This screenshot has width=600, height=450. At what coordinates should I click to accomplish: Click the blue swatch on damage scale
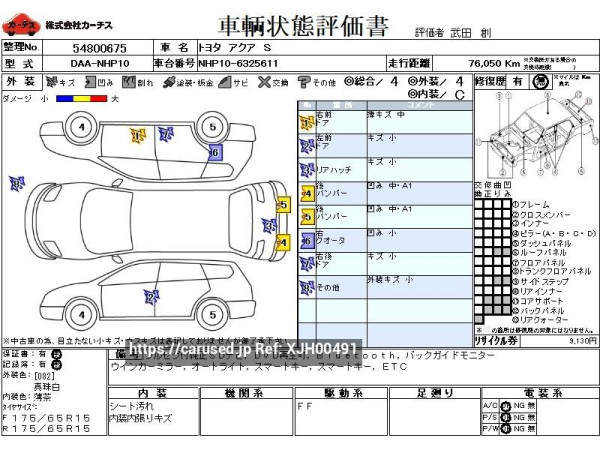coord(64,99)
